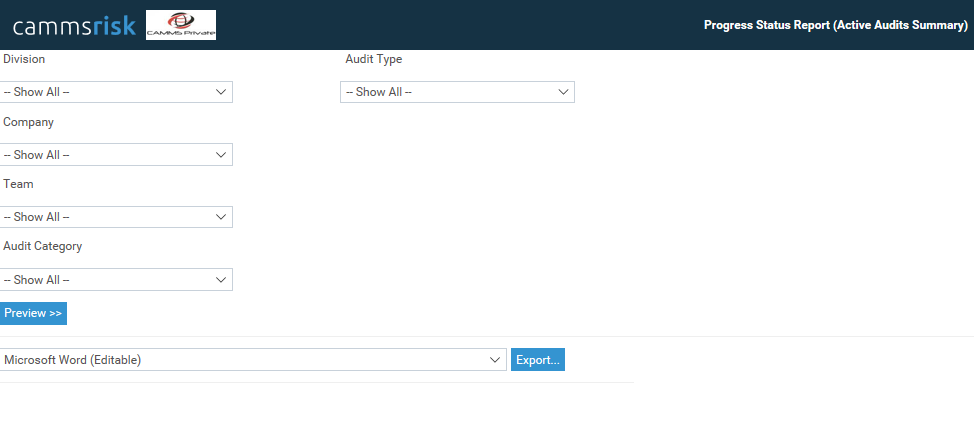Click the Audit Category field label
Image resolution: width=974 pixels, height=422 pixels.
(x=42, y=246)
